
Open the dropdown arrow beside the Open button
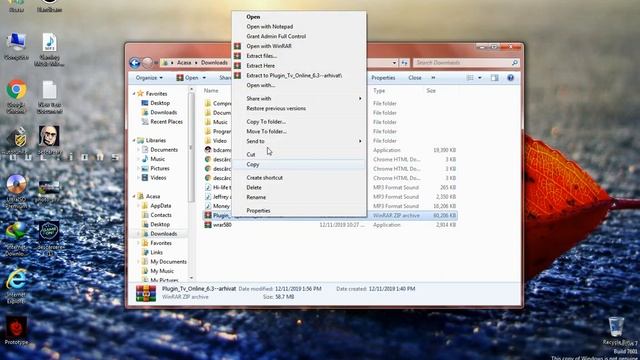204,78
